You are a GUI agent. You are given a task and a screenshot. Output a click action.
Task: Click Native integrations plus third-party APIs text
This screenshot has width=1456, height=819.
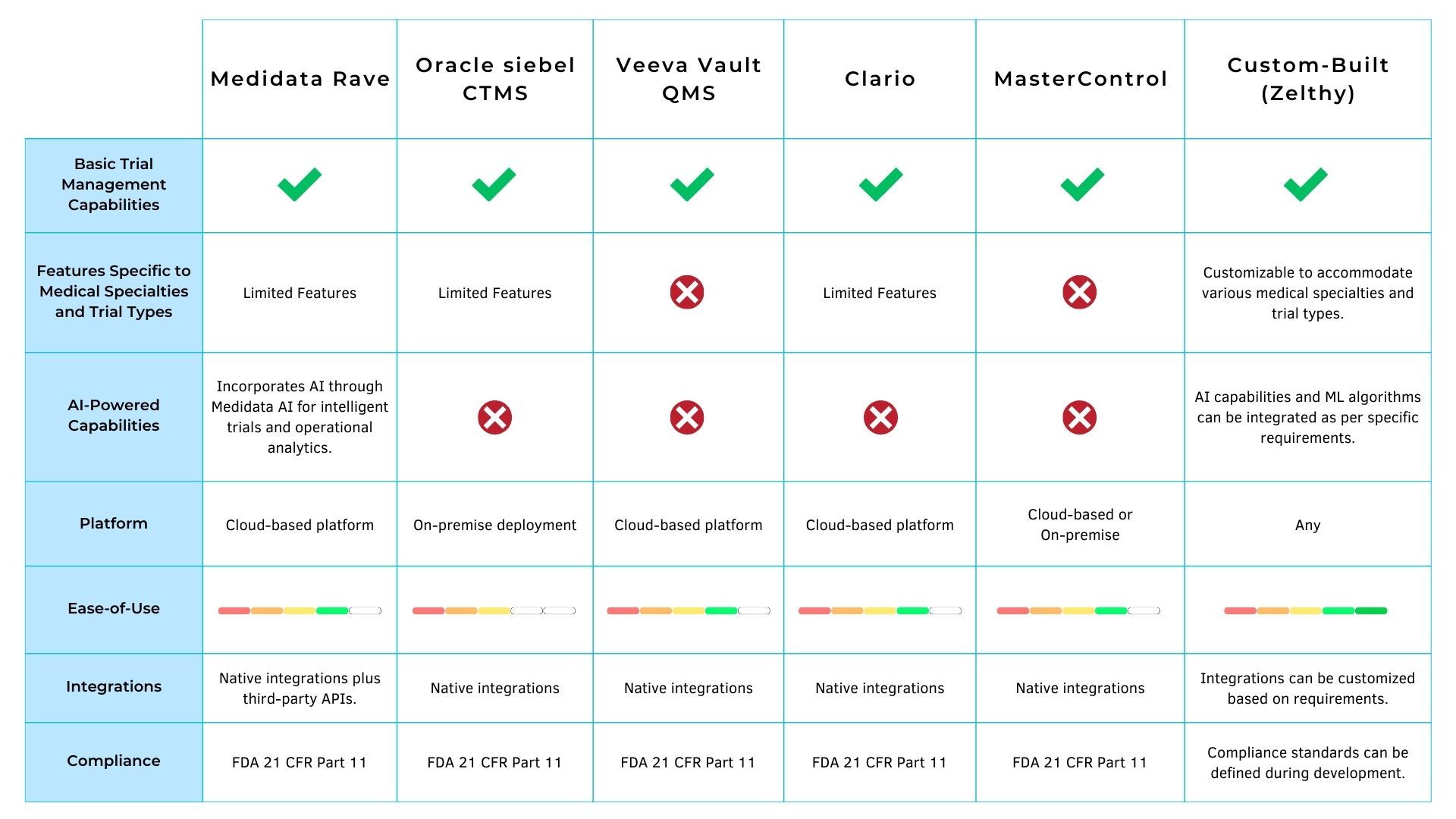click(x=300, y=689)
